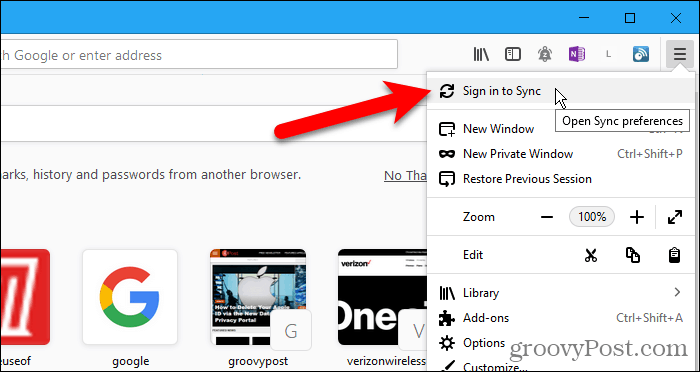Open the Library toolbar icon

pos(481,54)
